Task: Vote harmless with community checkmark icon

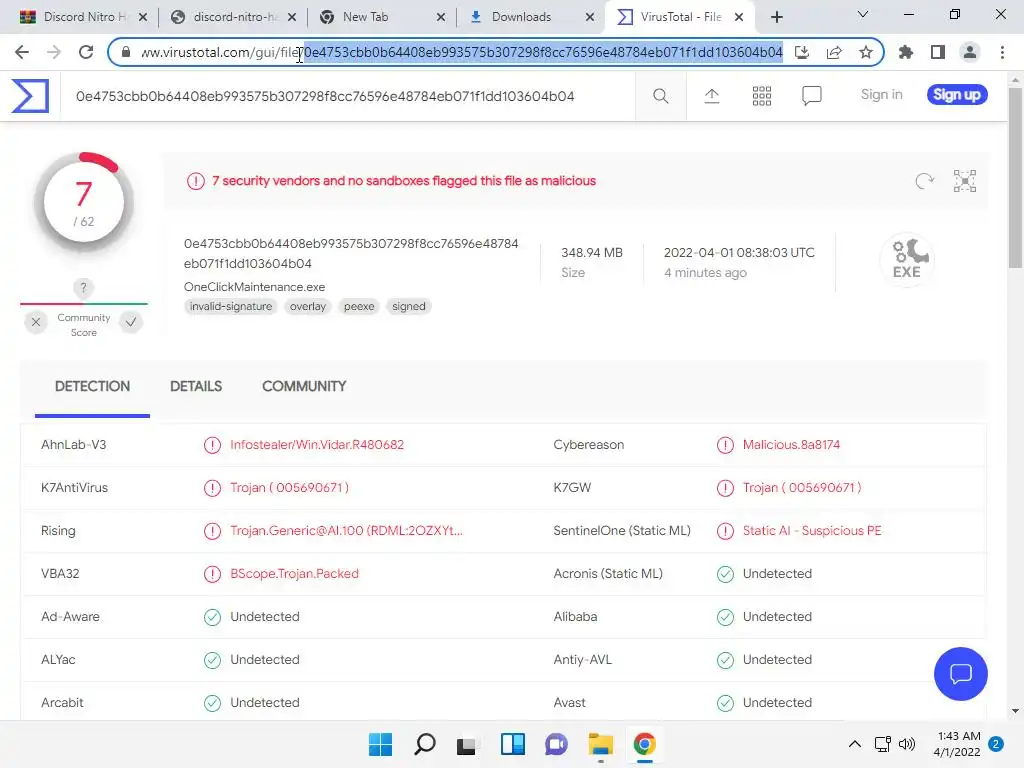Action: tap(131, 322)
